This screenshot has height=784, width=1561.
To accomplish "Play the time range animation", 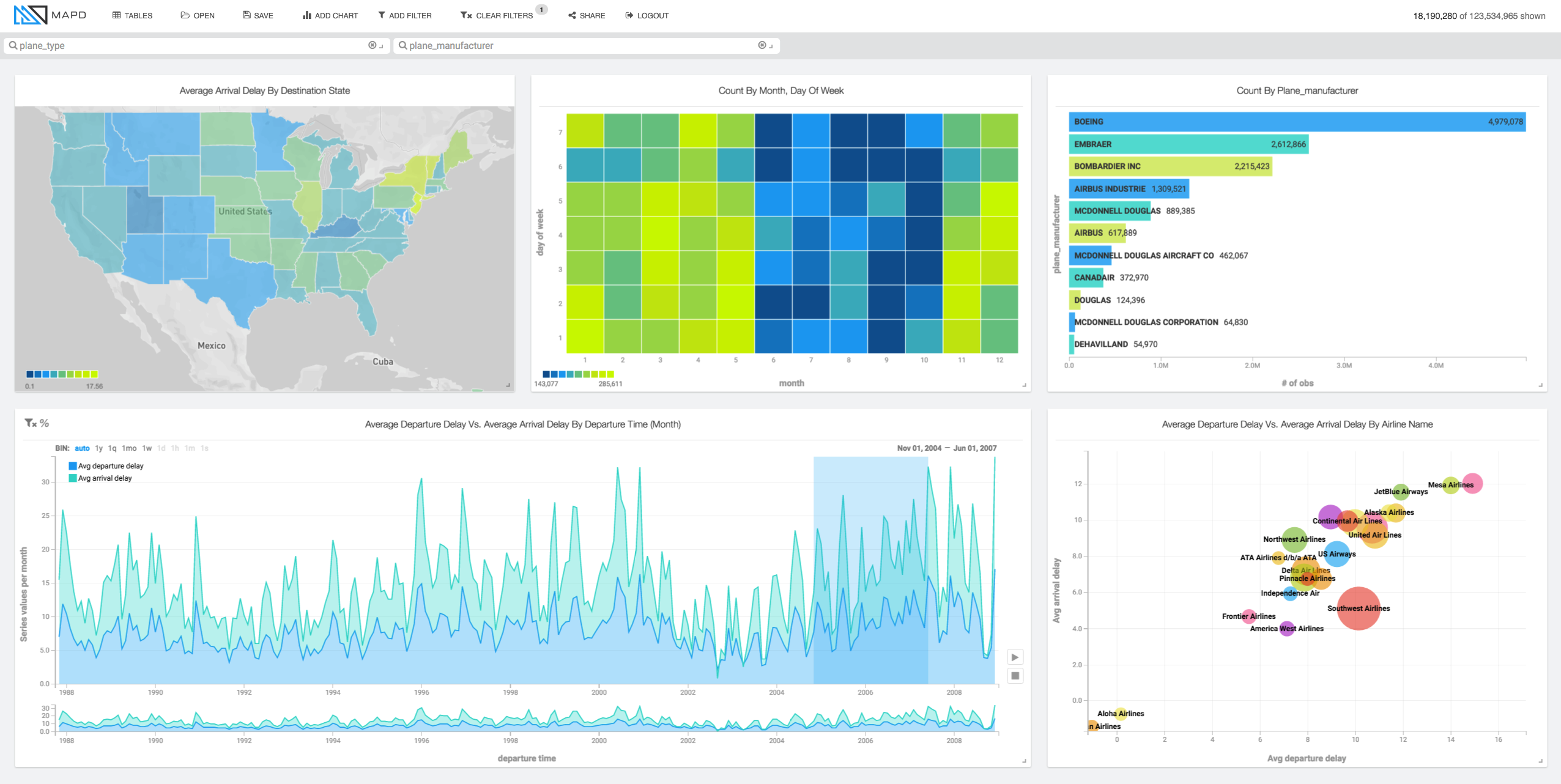I will tap(1015, 657).
